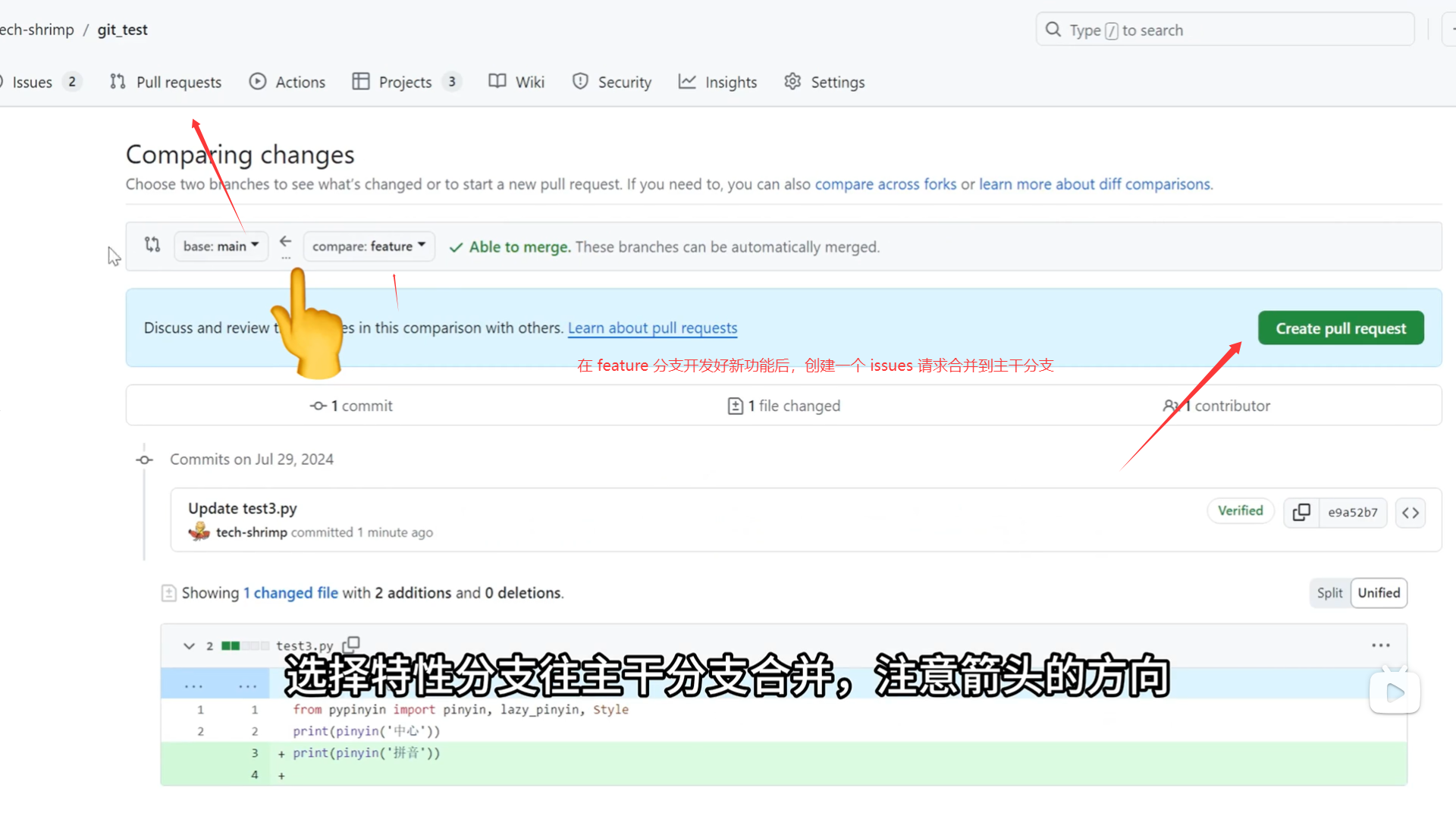This screenshot has height=819, width=1456.
Task: Copy the full commit SHA icon
Action: click(1301, 513)
